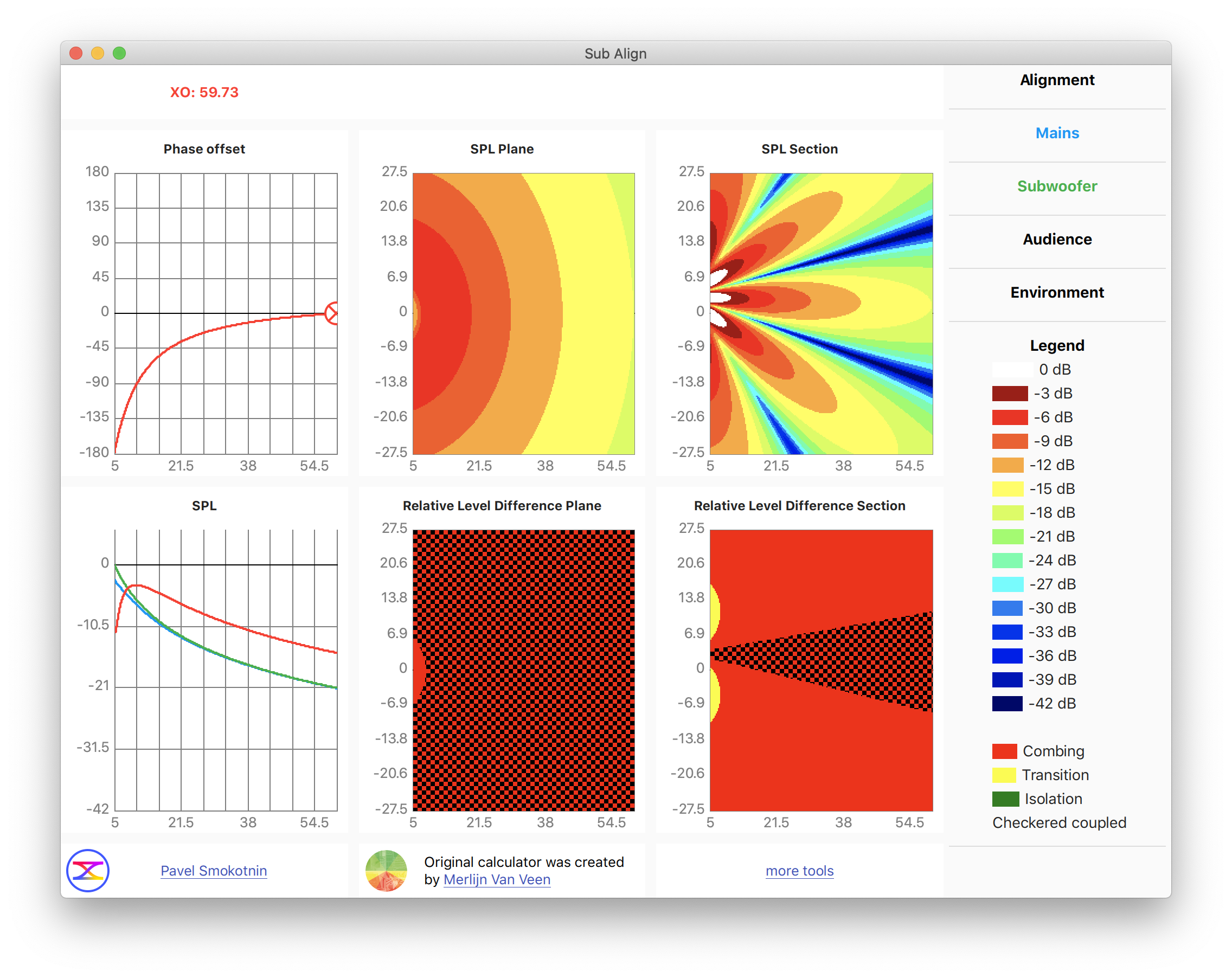
Task: Click the -3 dB dark red legend swatch
Action: tap(1009, 394)
